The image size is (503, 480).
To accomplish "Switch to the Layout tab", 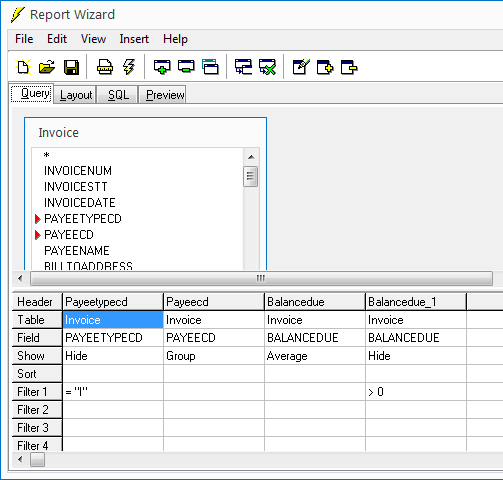I will coord(76,95).
